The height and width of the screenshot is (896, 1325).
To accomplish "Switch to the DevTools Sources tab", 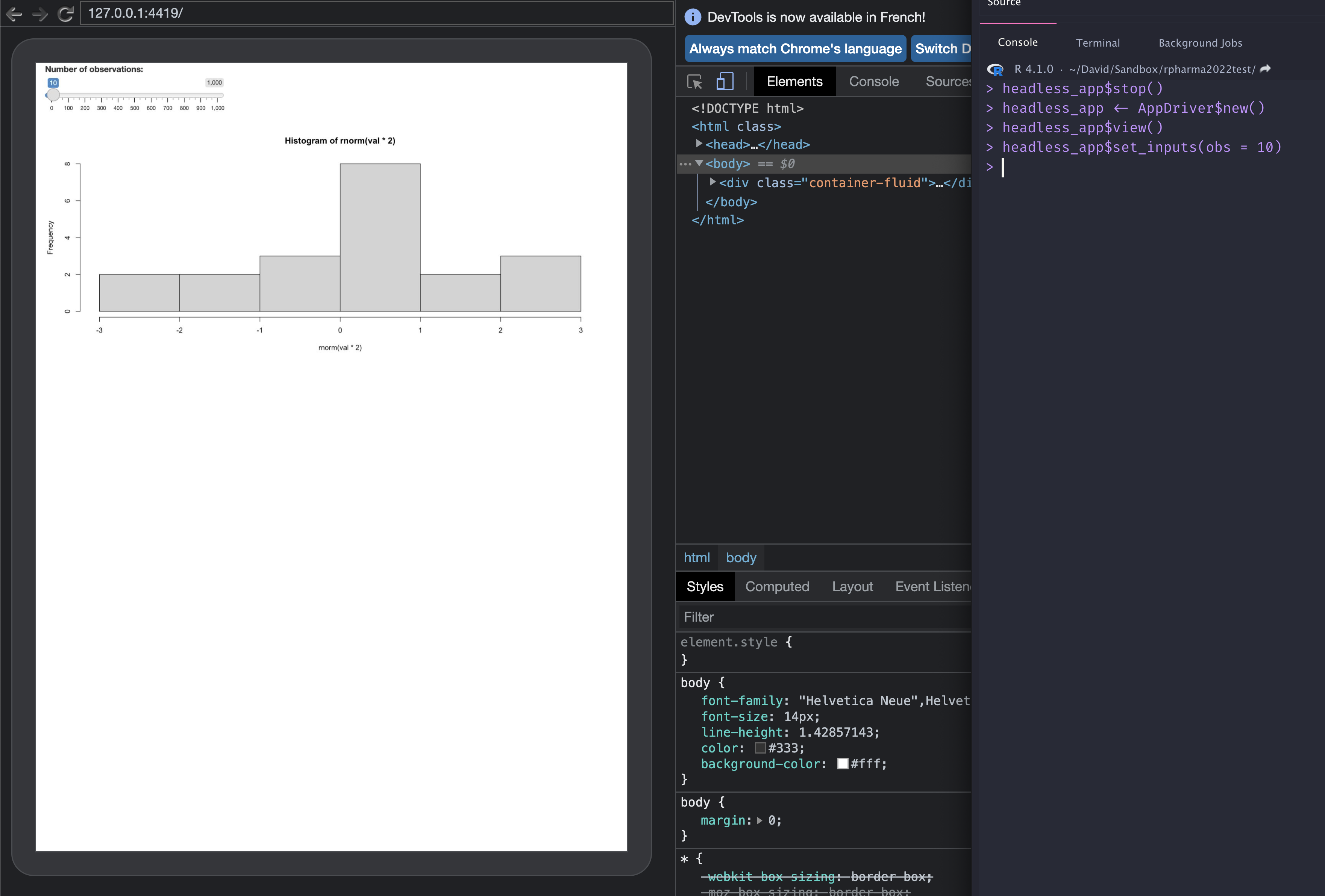I will [948, 82].
